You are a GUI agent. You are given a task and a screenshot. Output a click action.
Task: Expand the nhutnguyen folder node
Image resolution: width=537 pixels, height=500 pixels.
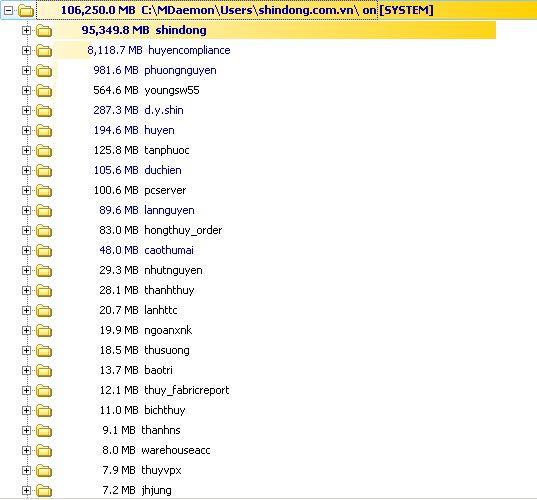(x=26, y=271)
